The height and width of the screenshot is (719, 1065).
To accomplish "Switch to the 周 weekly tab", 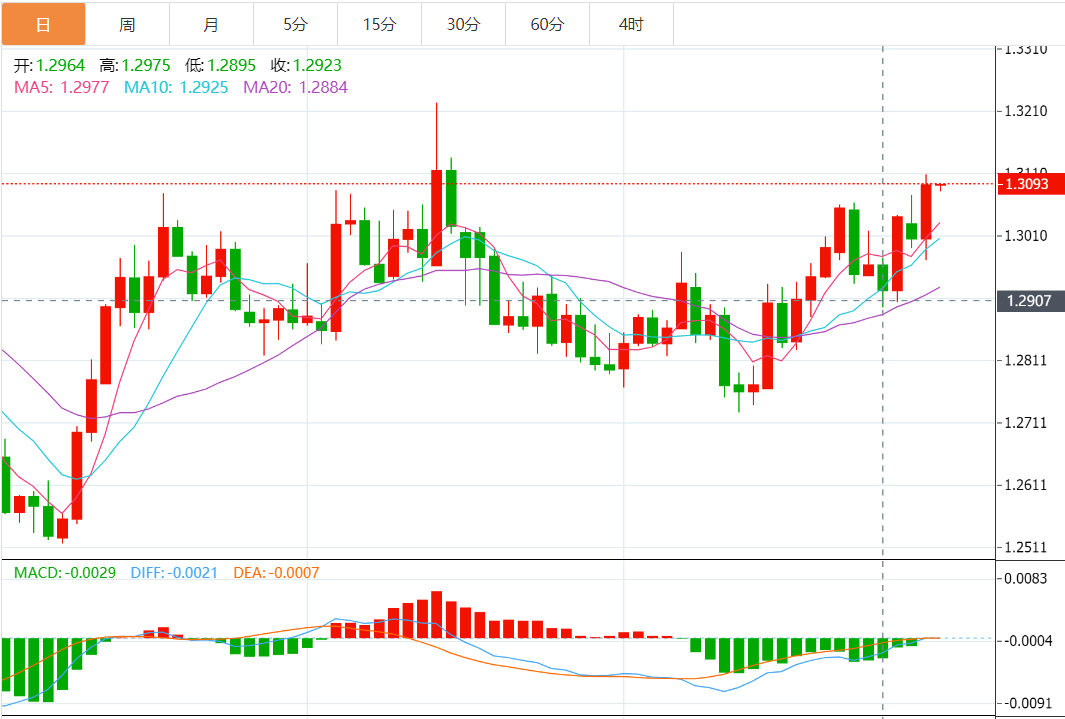I will point(127,24).
